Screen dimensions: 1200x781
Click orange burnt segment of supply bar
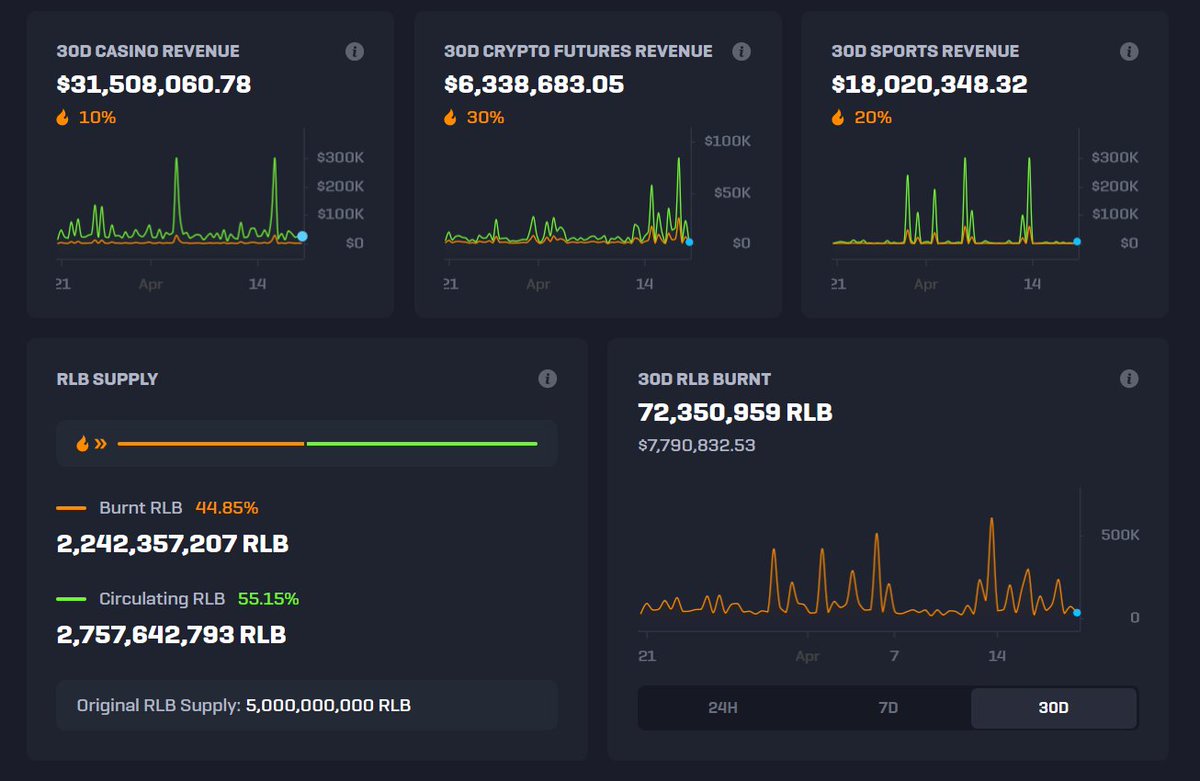click(x=211, y=443)
